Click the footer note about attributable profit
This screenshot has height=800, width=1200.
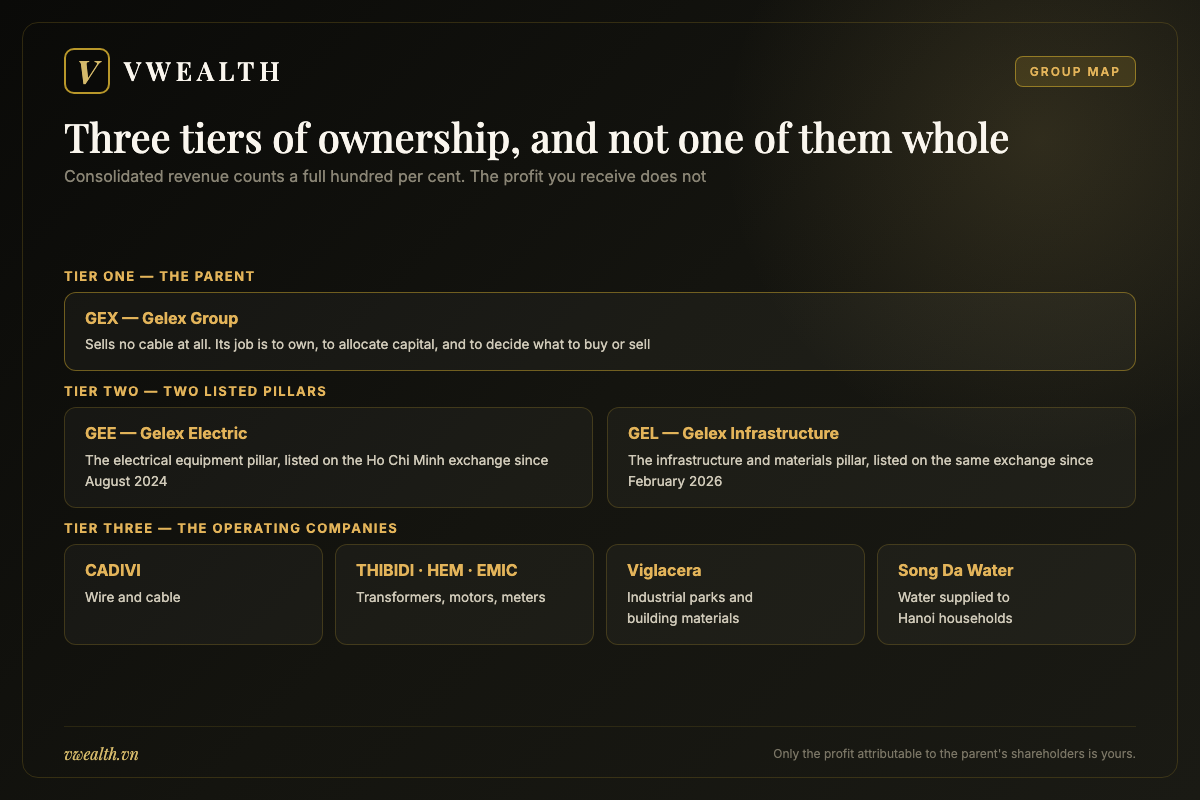[954, 754]
